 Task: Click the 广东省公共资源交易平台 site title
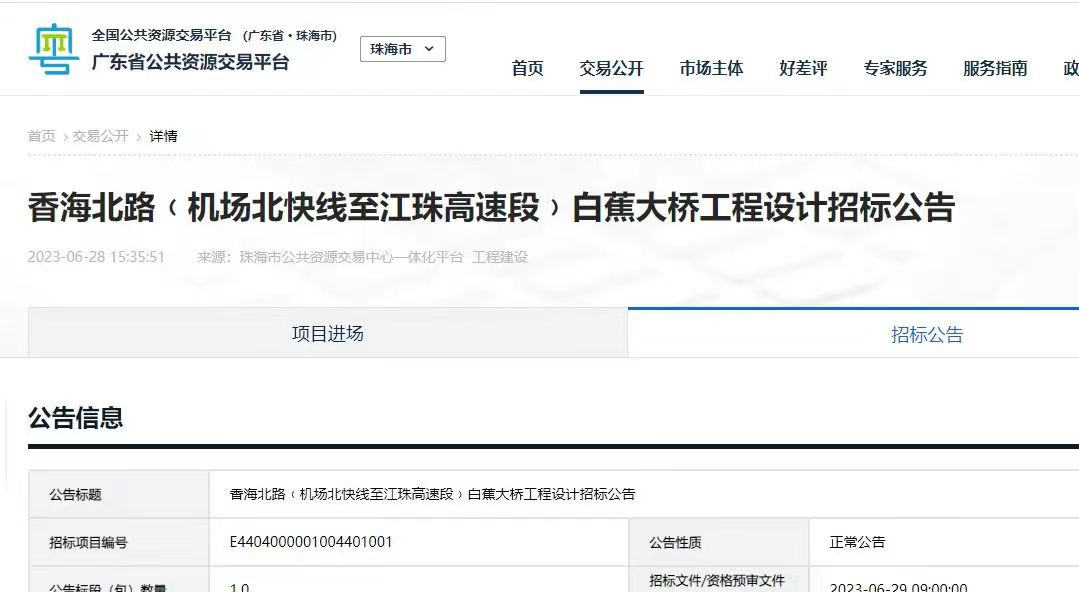(x=190, y=62)
